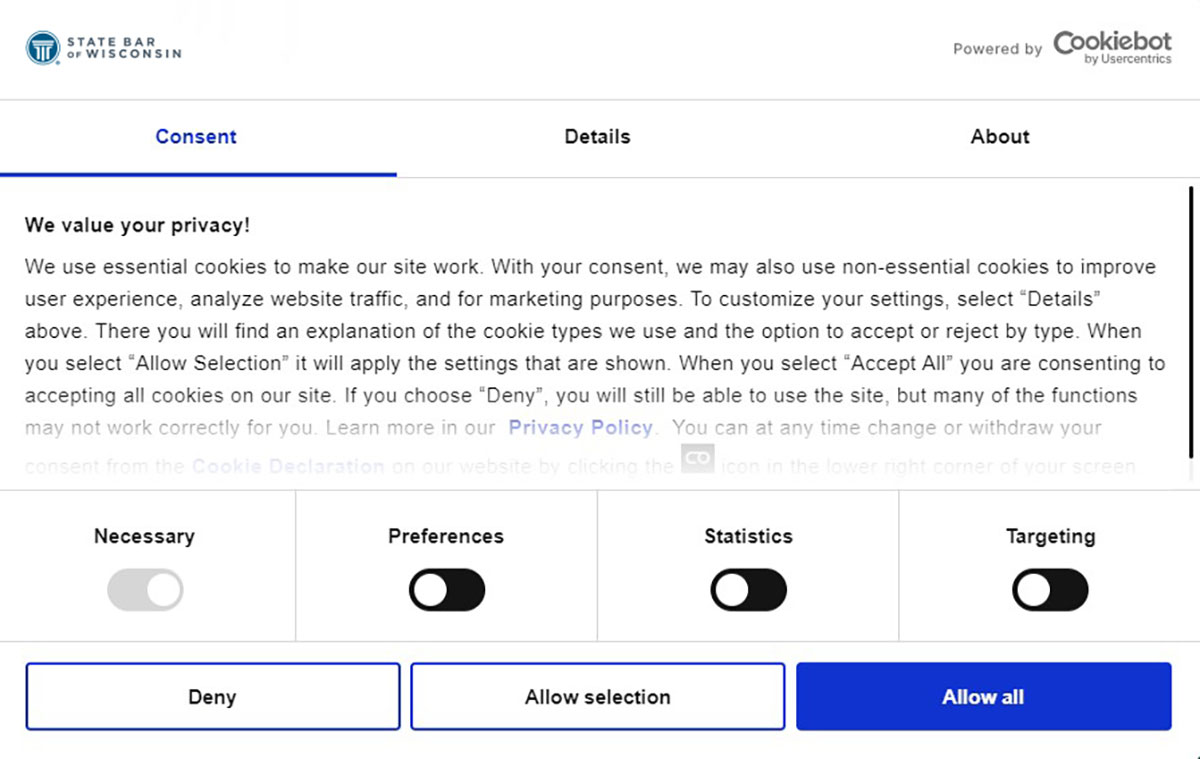Open the About tab
The height and width of the screenshot is (759, 1200).
pos(1000,137)
